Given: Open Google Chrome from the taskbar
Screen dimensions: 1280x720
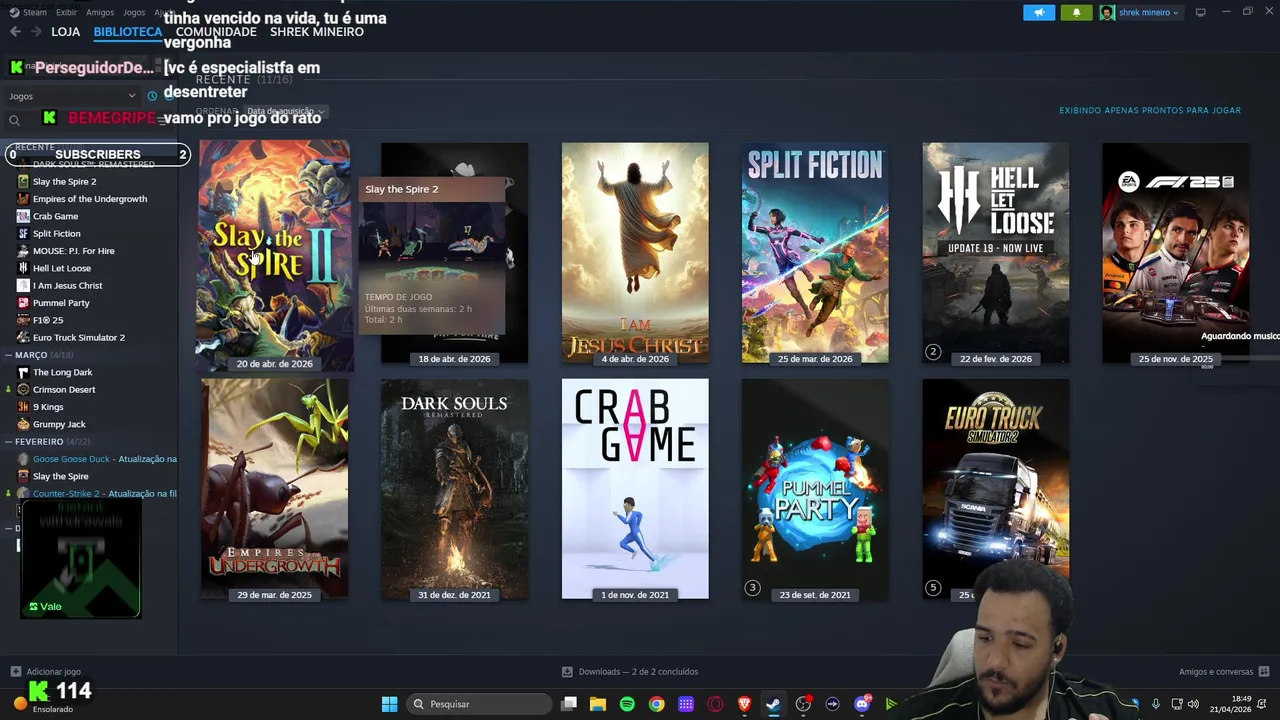Looking at the screenshot, I should tap(656, 704).
